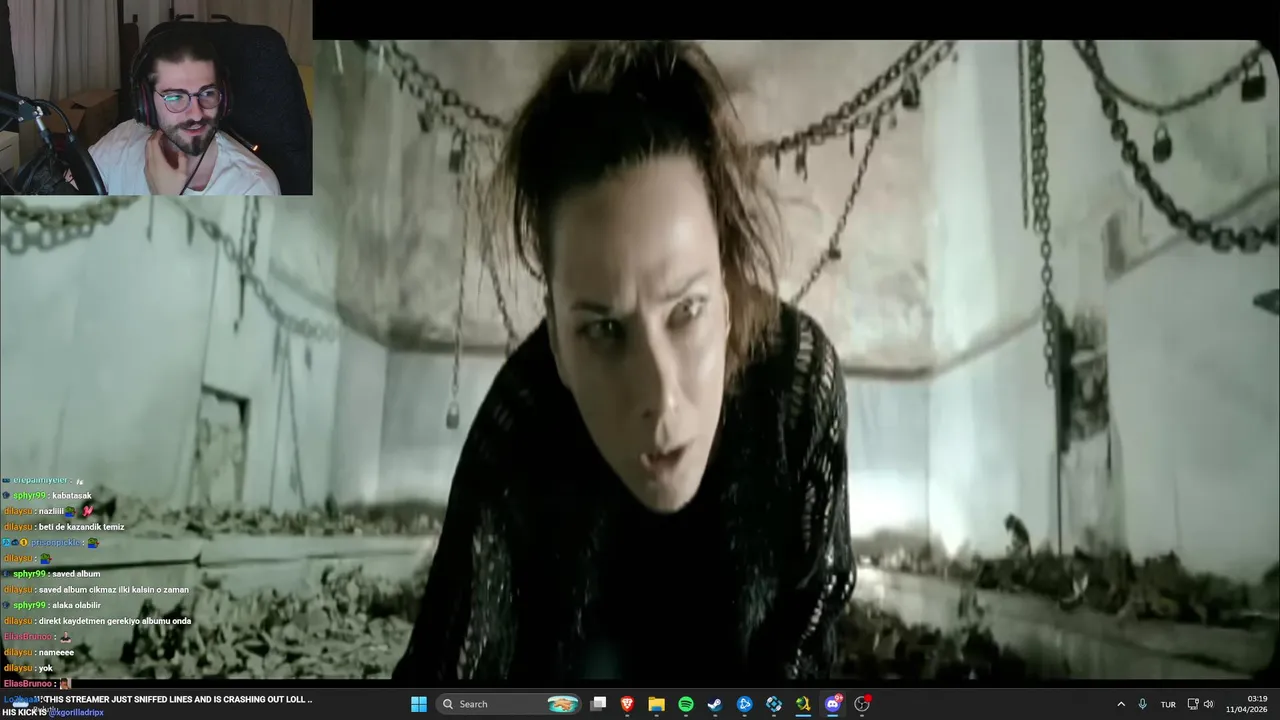
Task: Open the OBS icon with red dot on the taskbar
Action: click(862, 704)
